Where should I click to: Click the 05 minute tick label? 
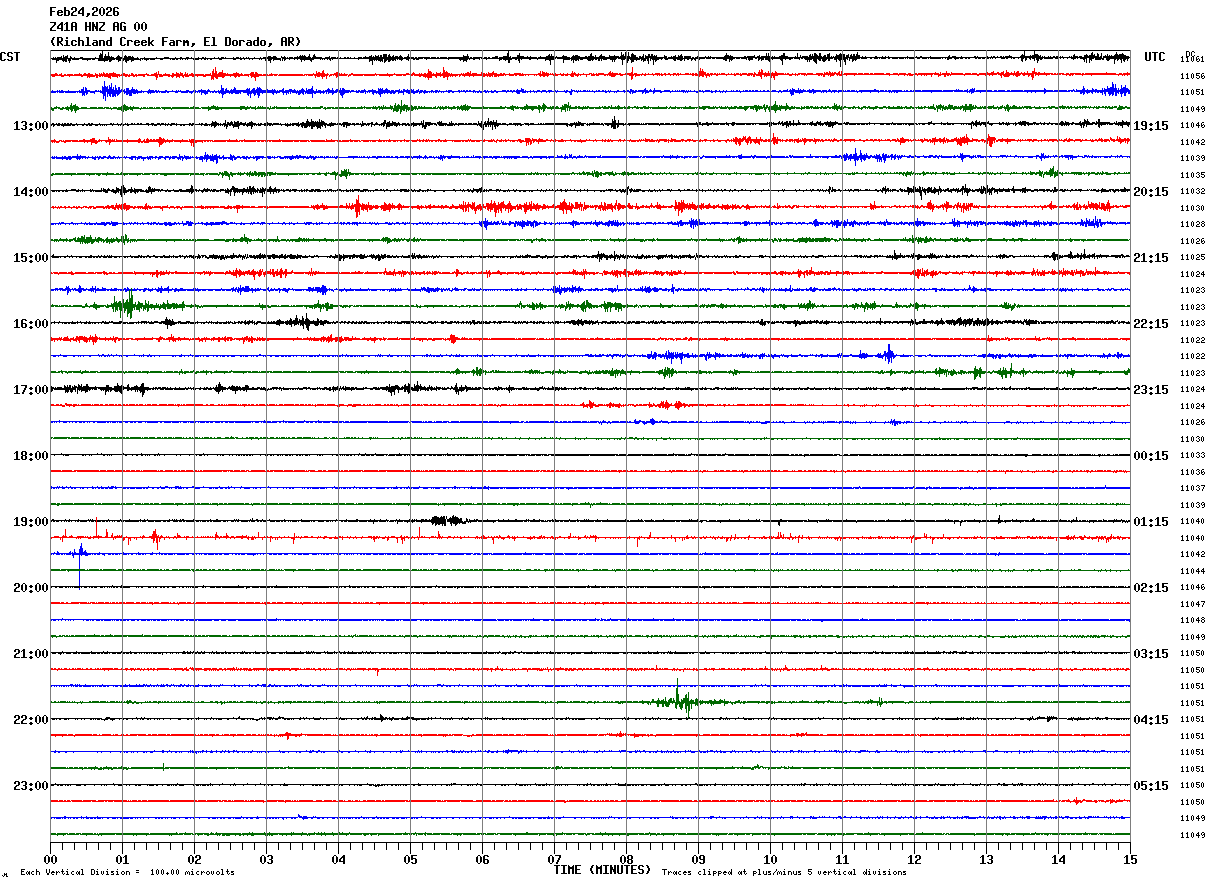point(410,859)
